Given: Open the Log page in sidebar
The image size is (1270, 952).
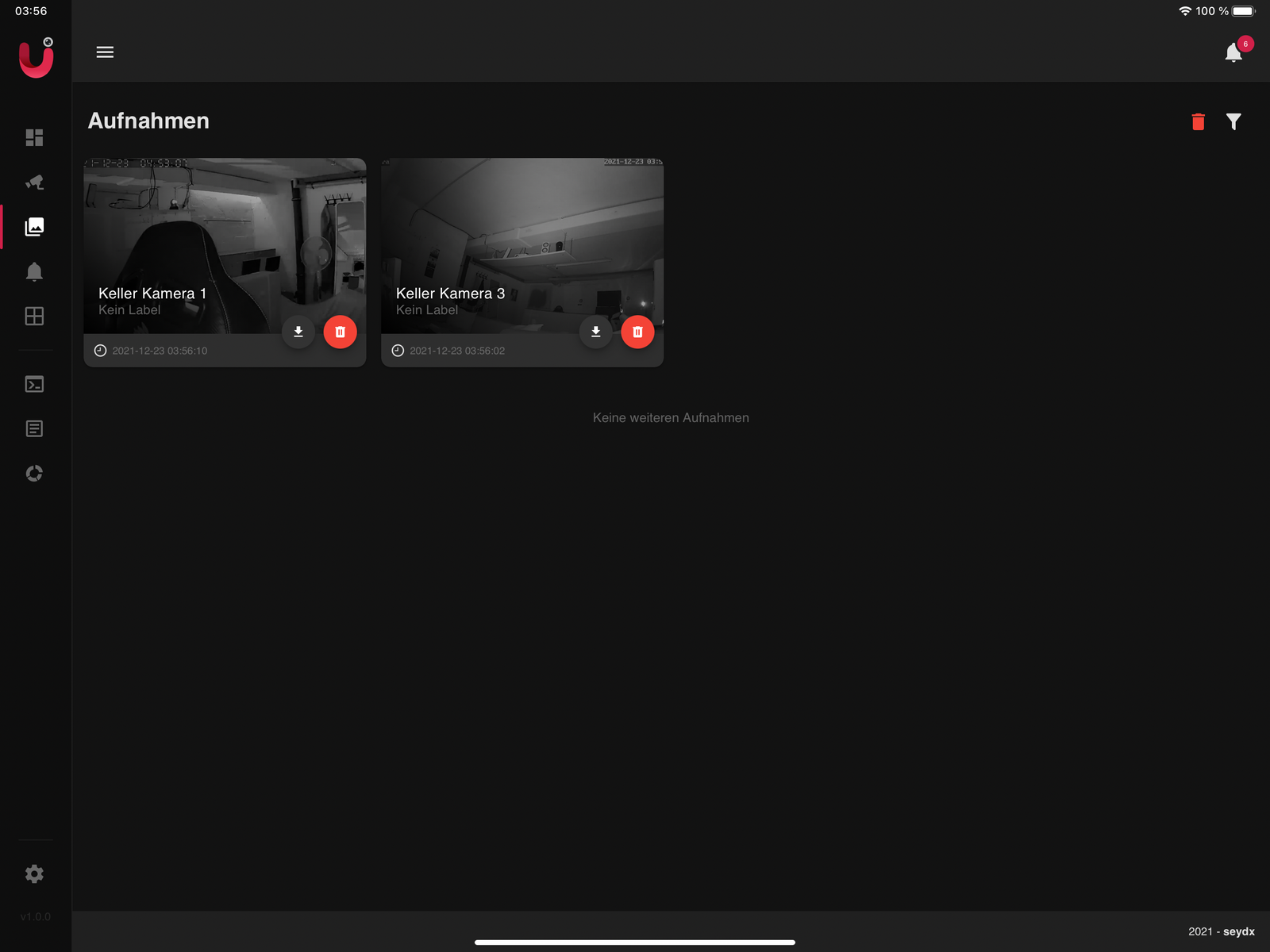Looking at the screenshot, I should (34, 429).
